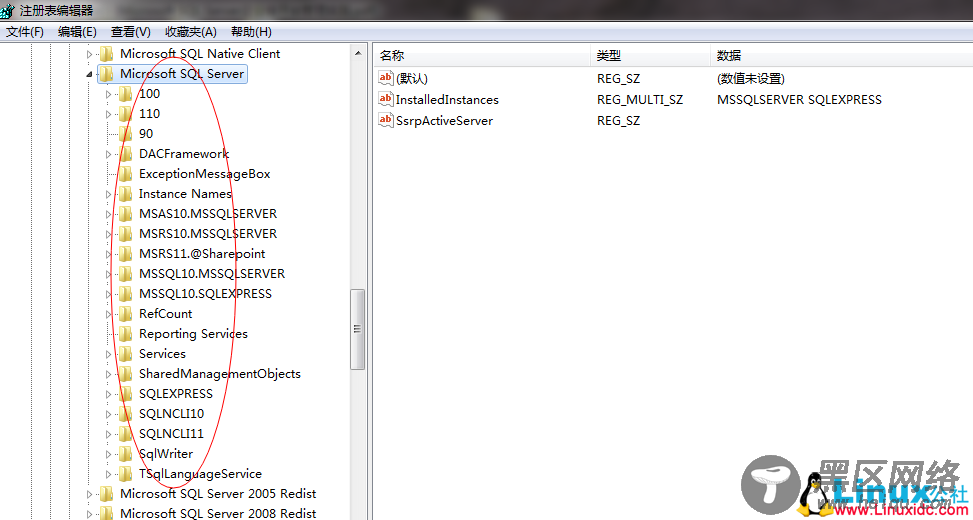Sort by the 名称 column header

pos(482,55)
